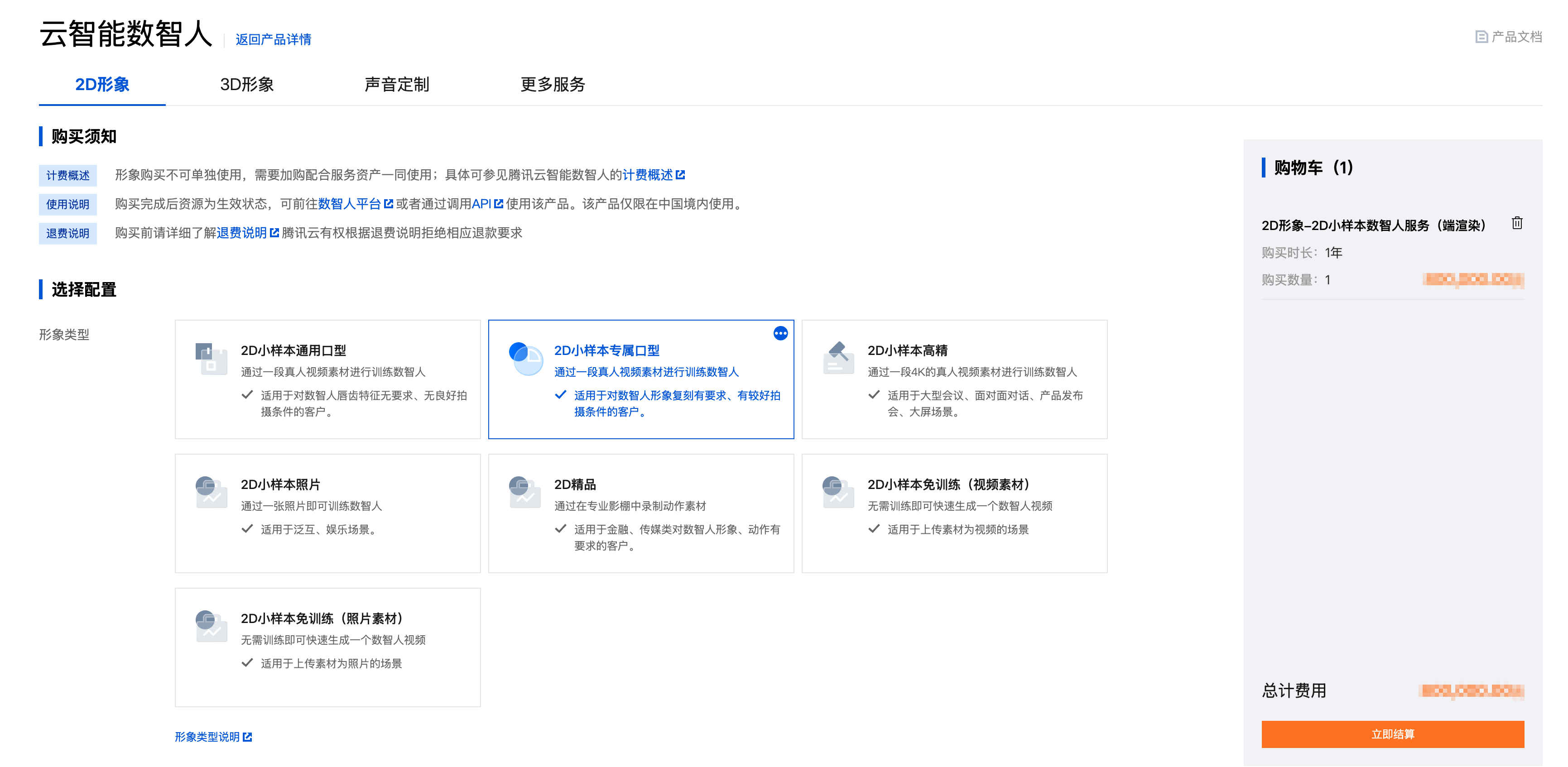
Task: Open the 更多服务 tab
Action: tap(553, 85)
